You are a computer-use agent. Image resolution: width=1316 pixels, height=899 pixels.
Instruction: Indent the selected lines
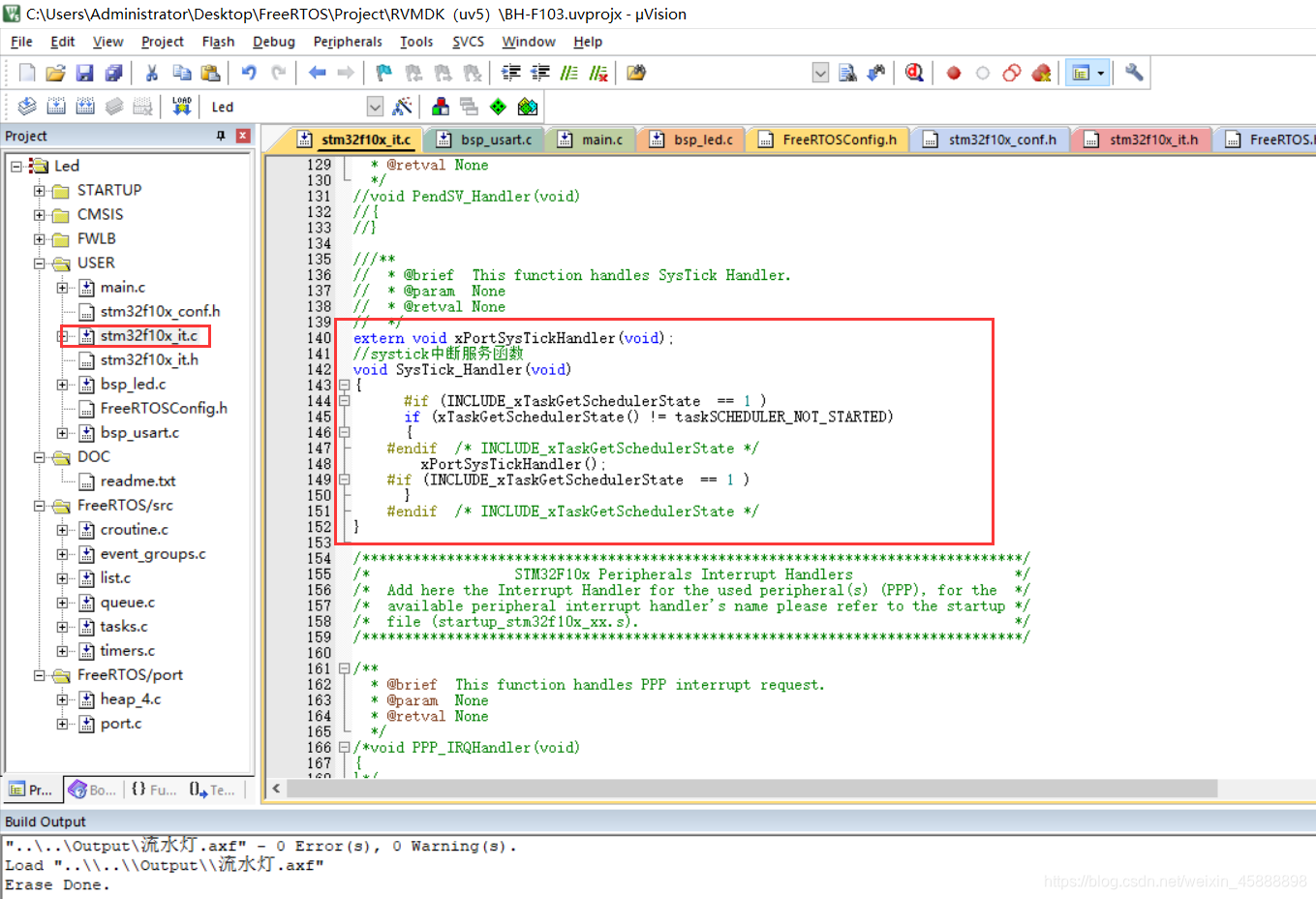[x=510, y=73]
